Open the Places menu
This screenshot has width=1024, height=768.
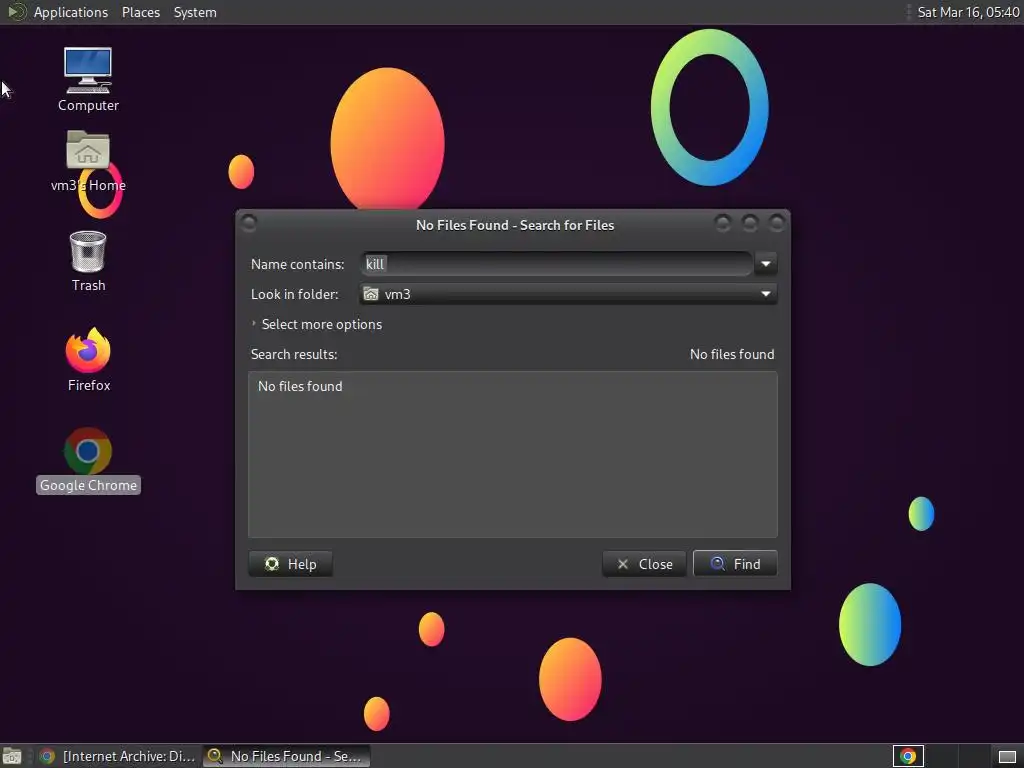pyautogui.click(x=140, y=12)
